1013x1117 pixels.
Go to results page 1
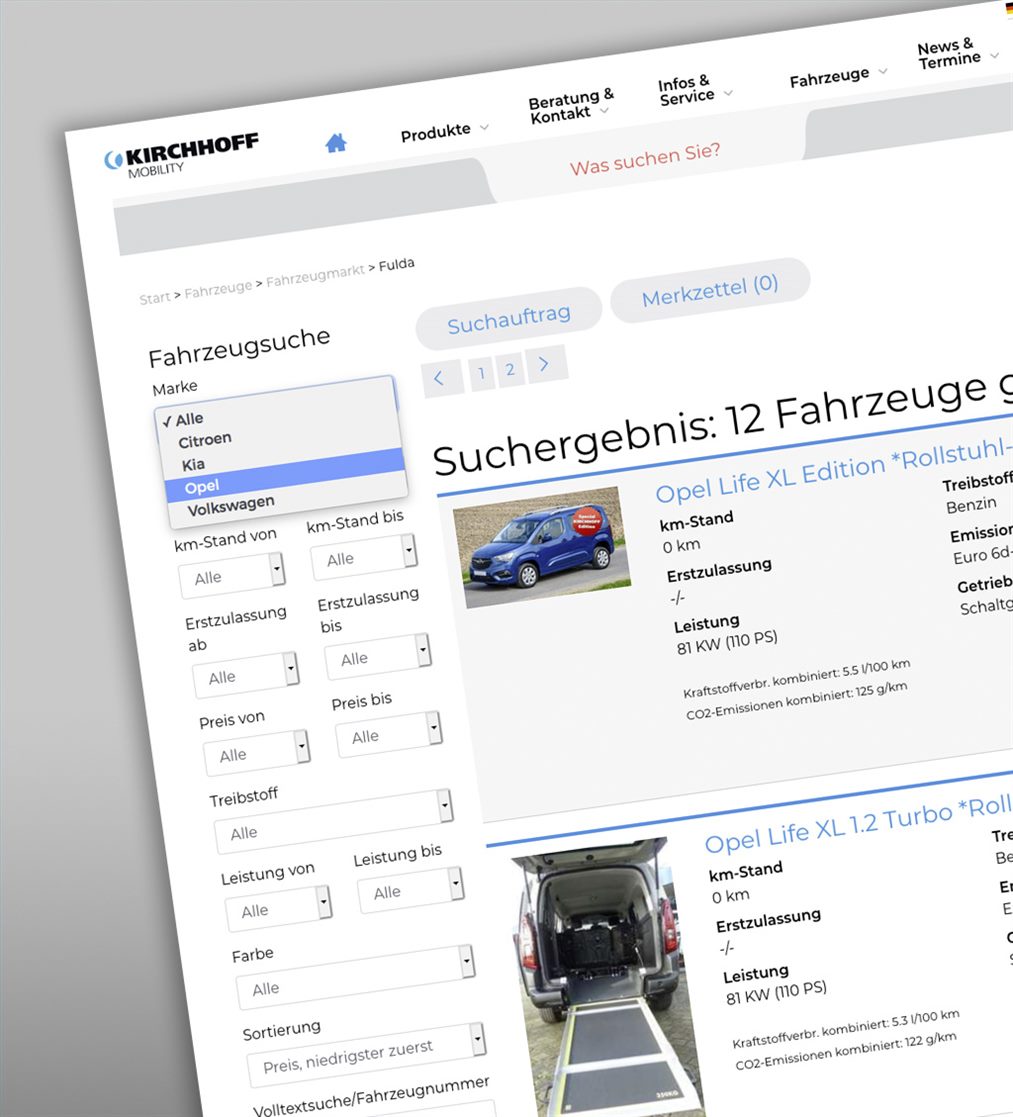pos(482,373)
